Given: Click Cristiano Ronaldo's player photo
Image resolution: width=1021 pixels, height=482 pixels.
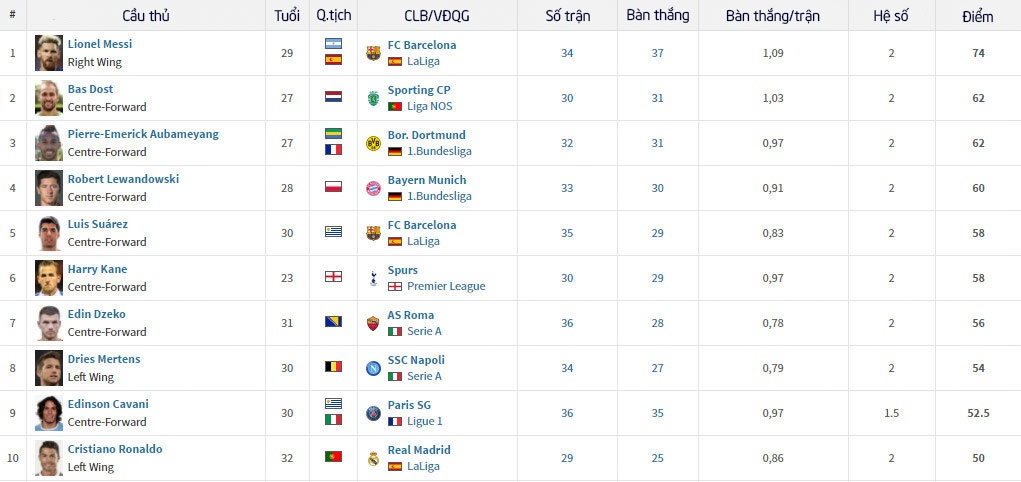Looking at the screenshot, I should coord(49,458).
